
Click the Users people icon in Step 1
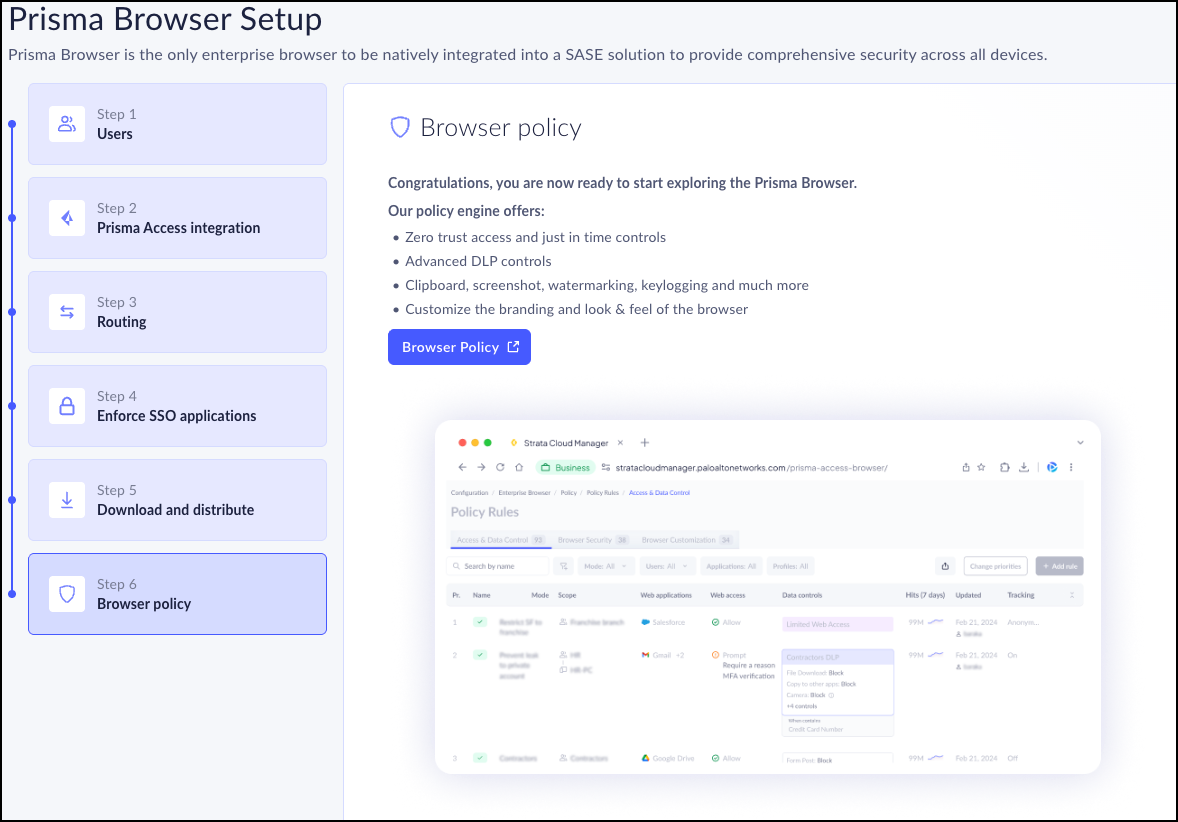pyautogui.click(x=67, y=124)
